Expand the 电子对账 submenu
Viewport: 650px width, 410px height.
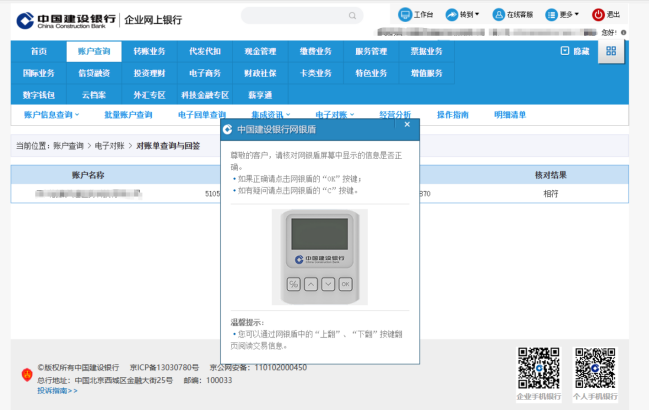coord(335,115)
